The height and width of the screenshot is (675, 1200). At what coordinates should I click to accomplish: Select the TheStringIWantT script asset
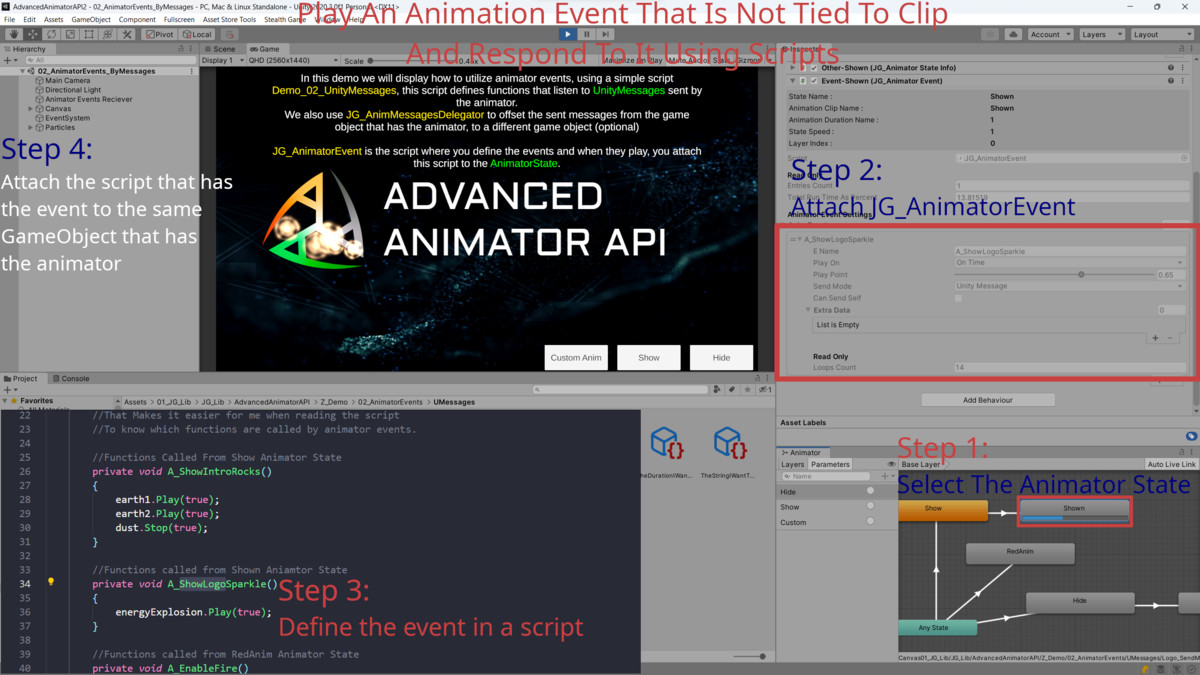[728, 453]
